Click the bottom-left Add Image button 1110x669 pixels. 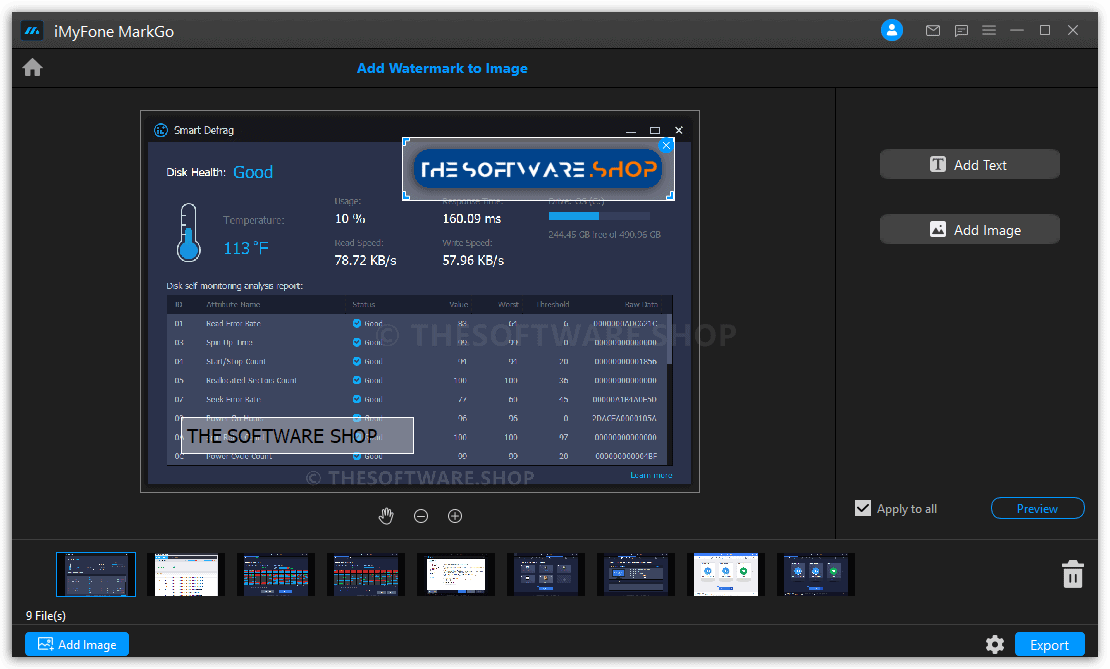[x=76, y=644]
